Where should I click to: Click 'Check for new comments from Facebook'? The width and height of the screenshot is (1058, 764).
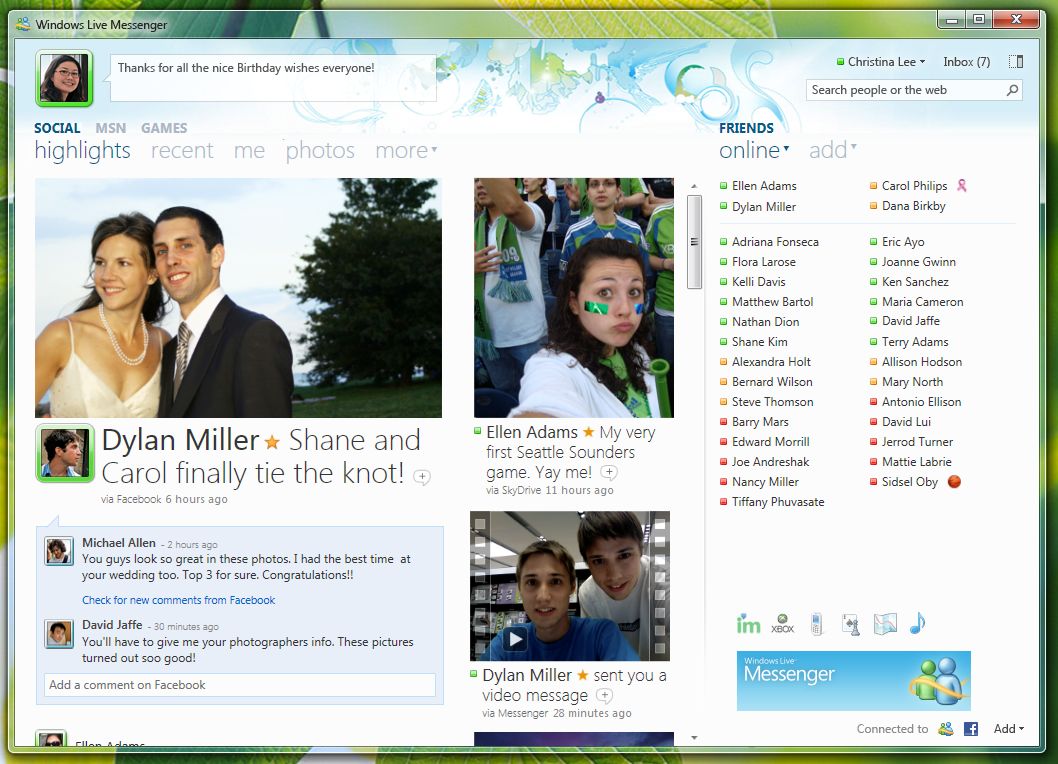(178, 600)
